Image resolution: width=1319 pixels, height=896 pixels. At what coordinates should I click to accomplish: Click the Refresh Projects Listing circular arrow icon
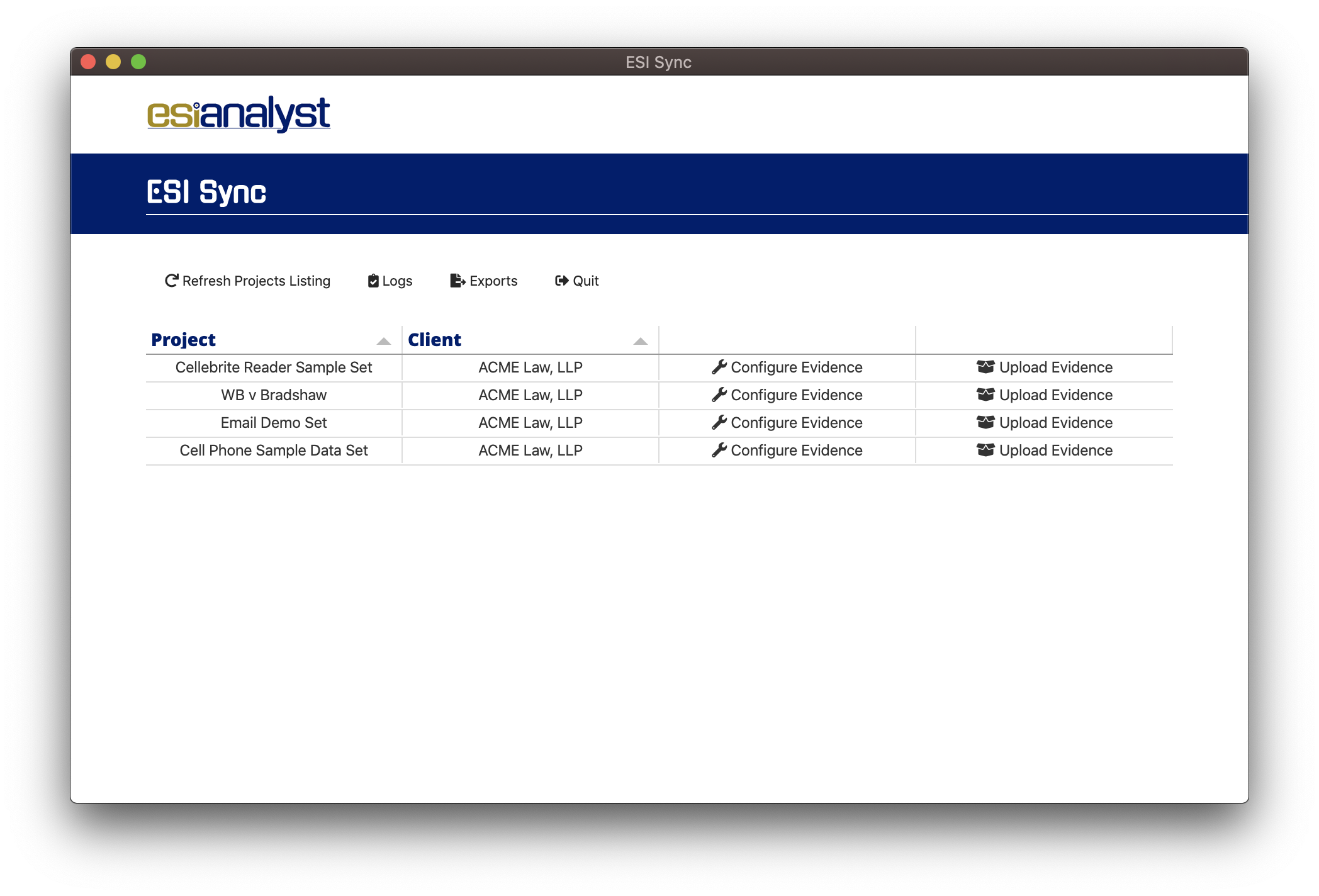(x=171, y=281)
